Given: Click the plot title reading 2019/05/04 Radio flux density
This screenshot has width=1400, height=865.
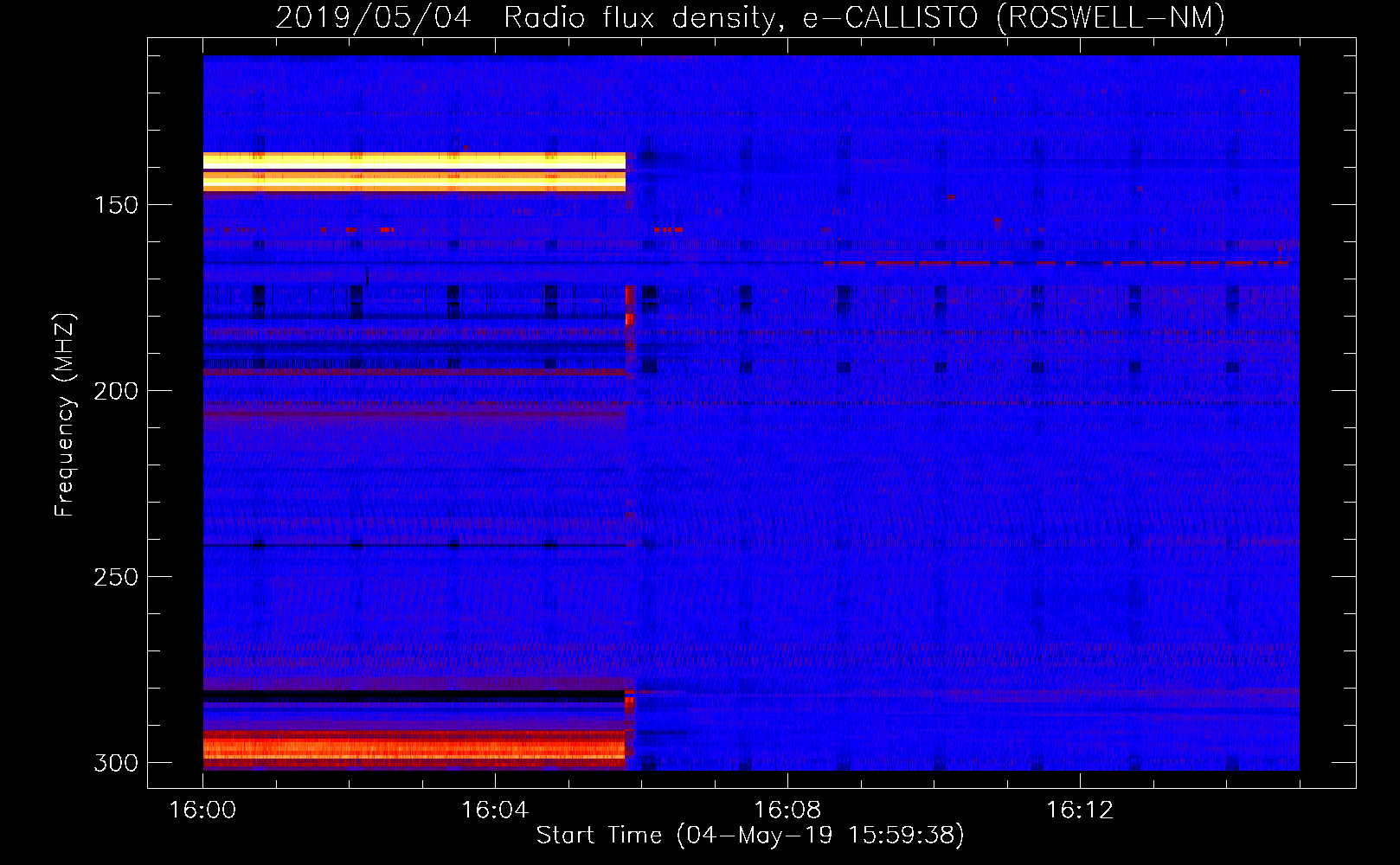Looking at the screenshot, I should click(x=750, y=18).
